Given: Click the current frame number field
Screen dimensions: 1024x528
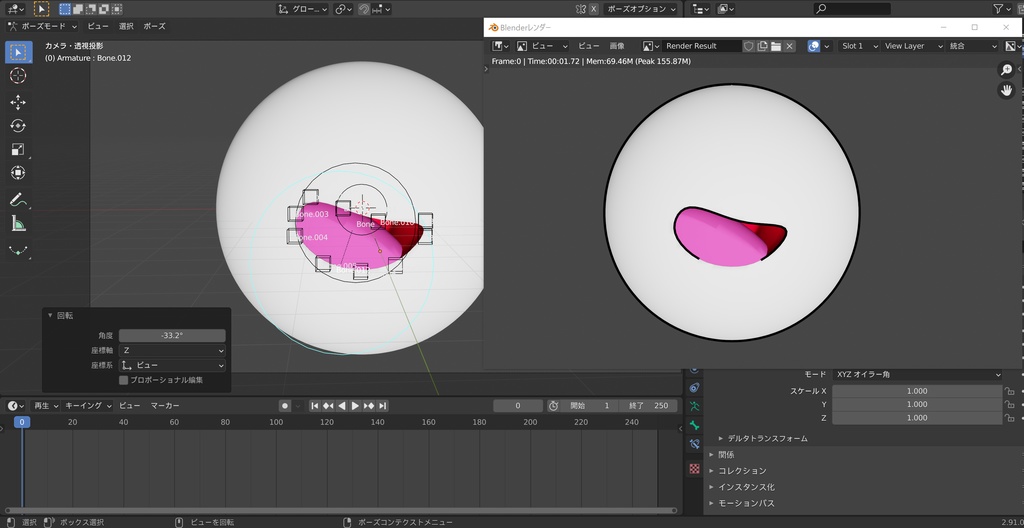Looking at the screenshot, I should point(518,406).
